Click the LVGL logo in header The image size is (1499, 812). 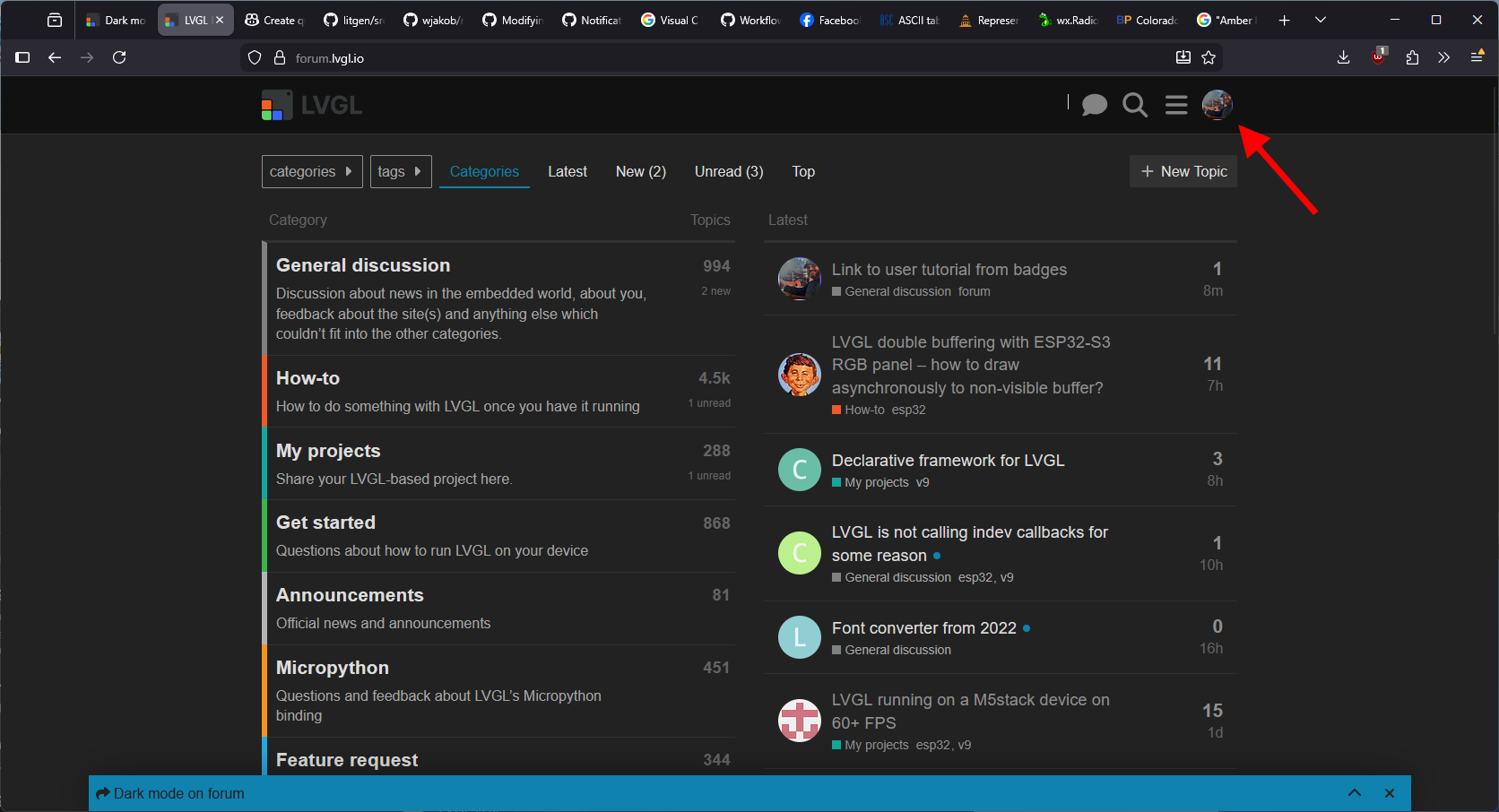312,105
